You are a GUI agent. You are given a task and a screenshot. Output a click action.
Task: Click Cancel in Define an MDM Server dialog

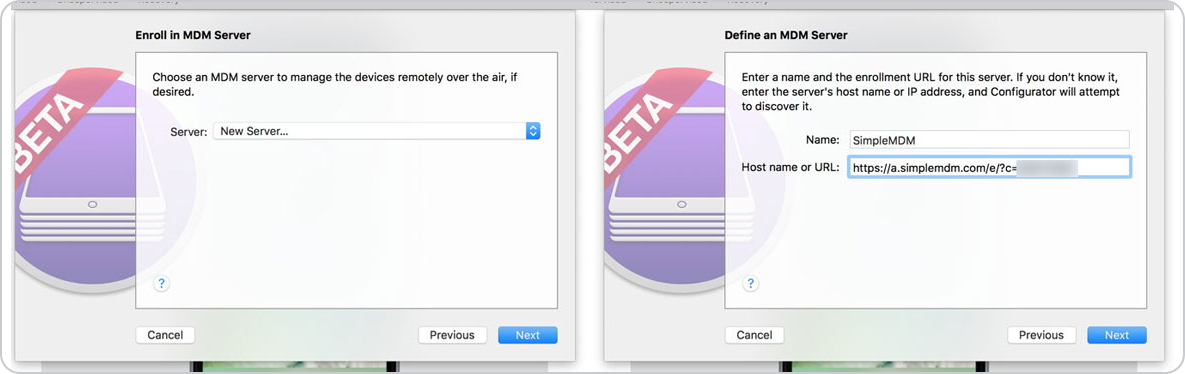point(754,335)
